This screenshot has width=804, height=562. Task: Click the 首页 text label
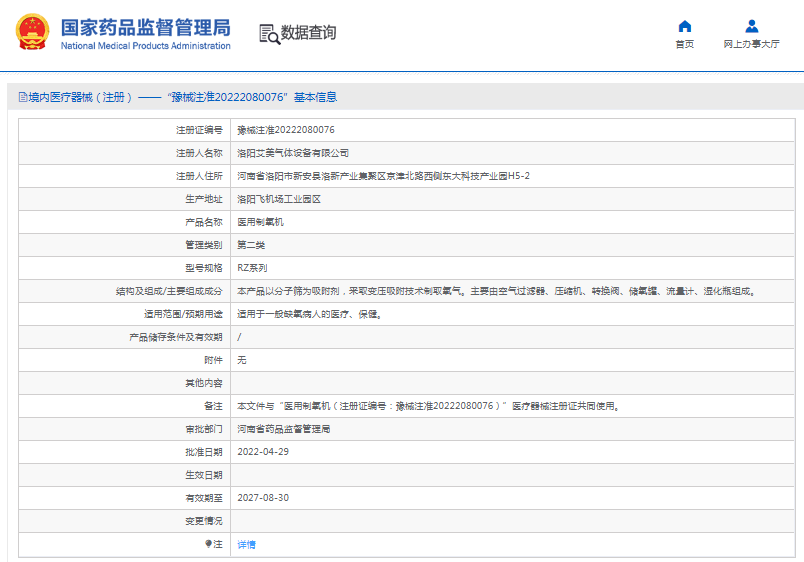point(685,44)
